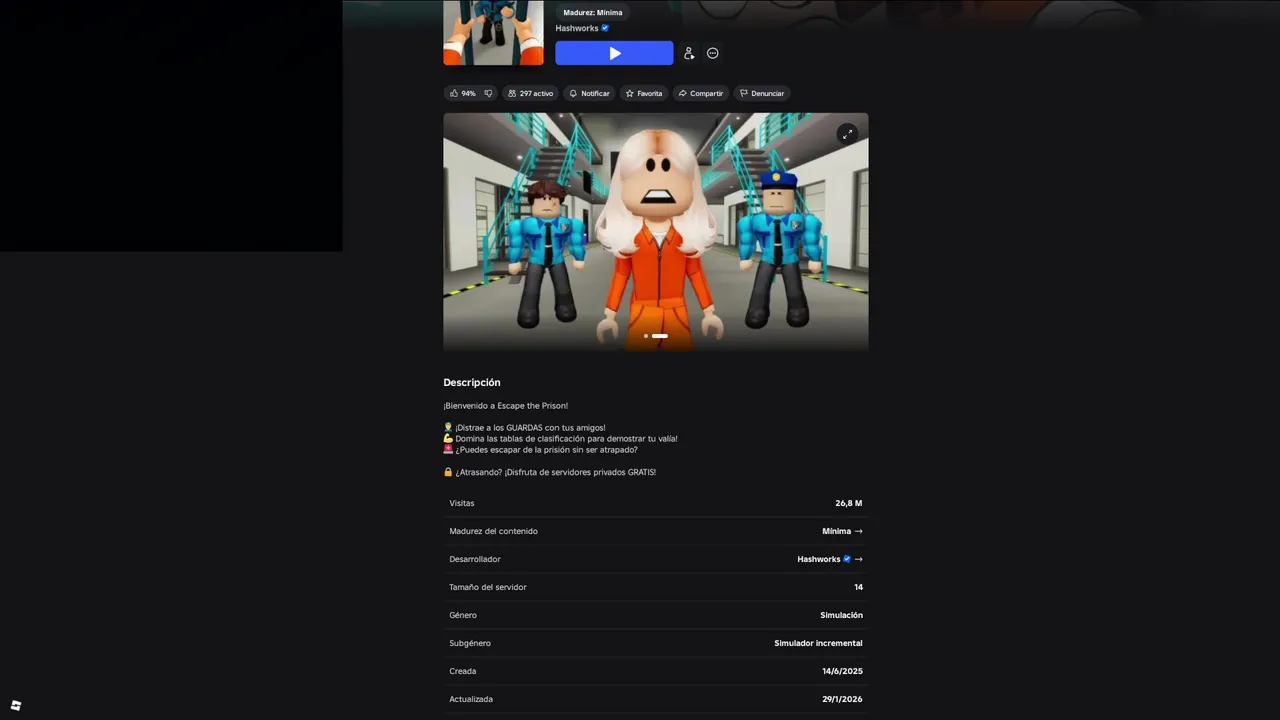Viewport: 1280px width, 720px height.
Task: Click the Roblox logo icon in bottom-left corner
Action: coord(16,705)
